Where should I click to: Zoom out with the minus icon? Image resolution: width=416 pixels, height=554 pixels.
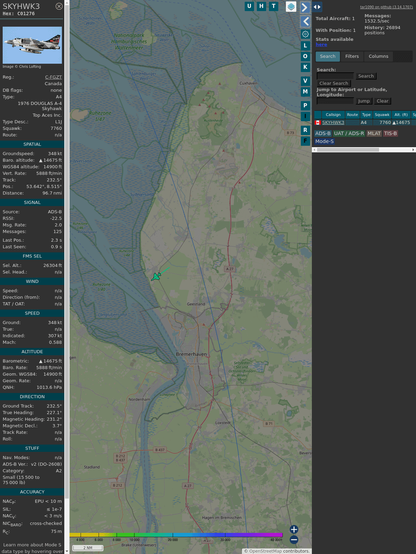click(294, 540)
